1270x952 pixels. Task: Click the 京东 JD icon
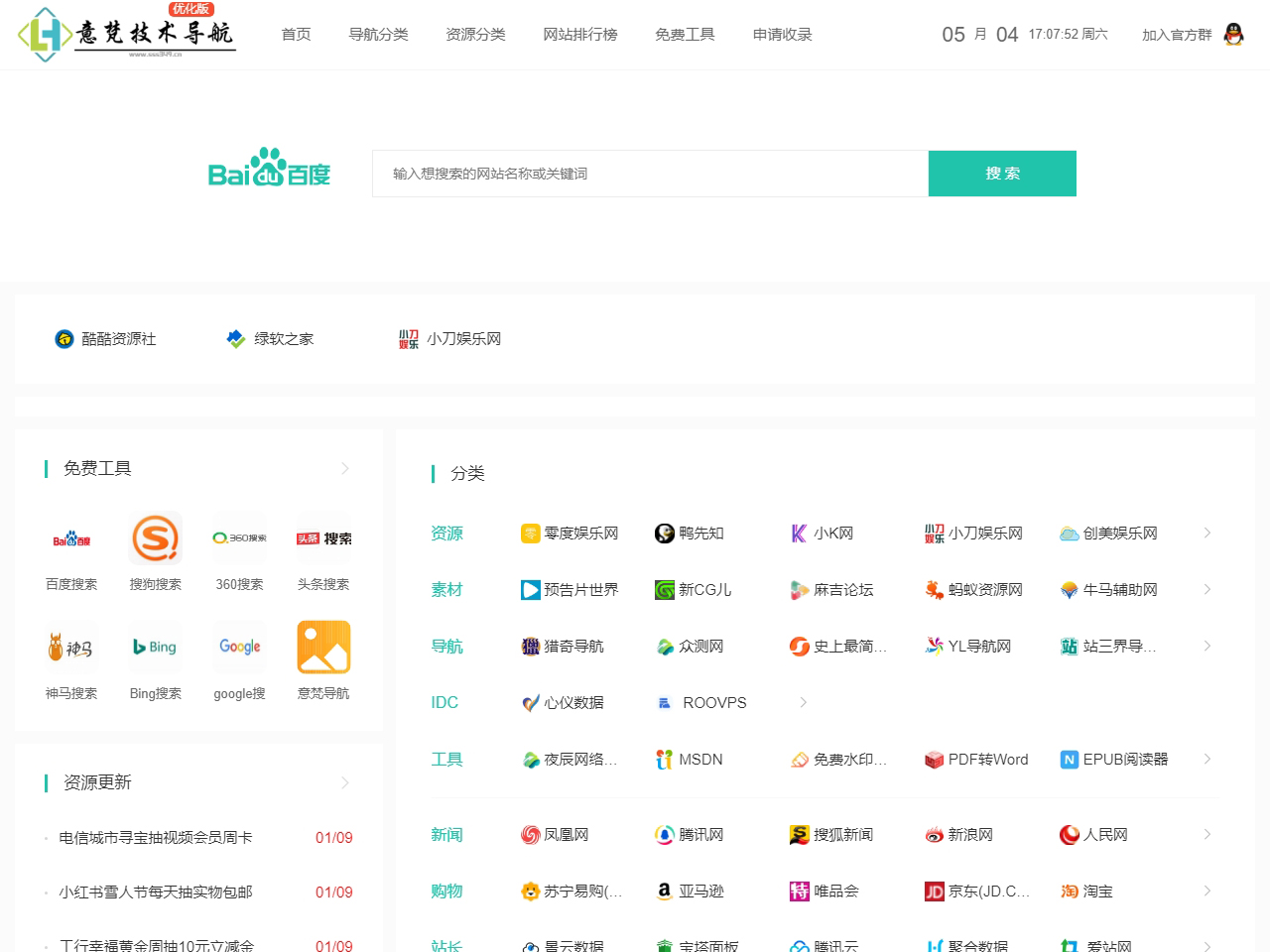coord(934,891)
